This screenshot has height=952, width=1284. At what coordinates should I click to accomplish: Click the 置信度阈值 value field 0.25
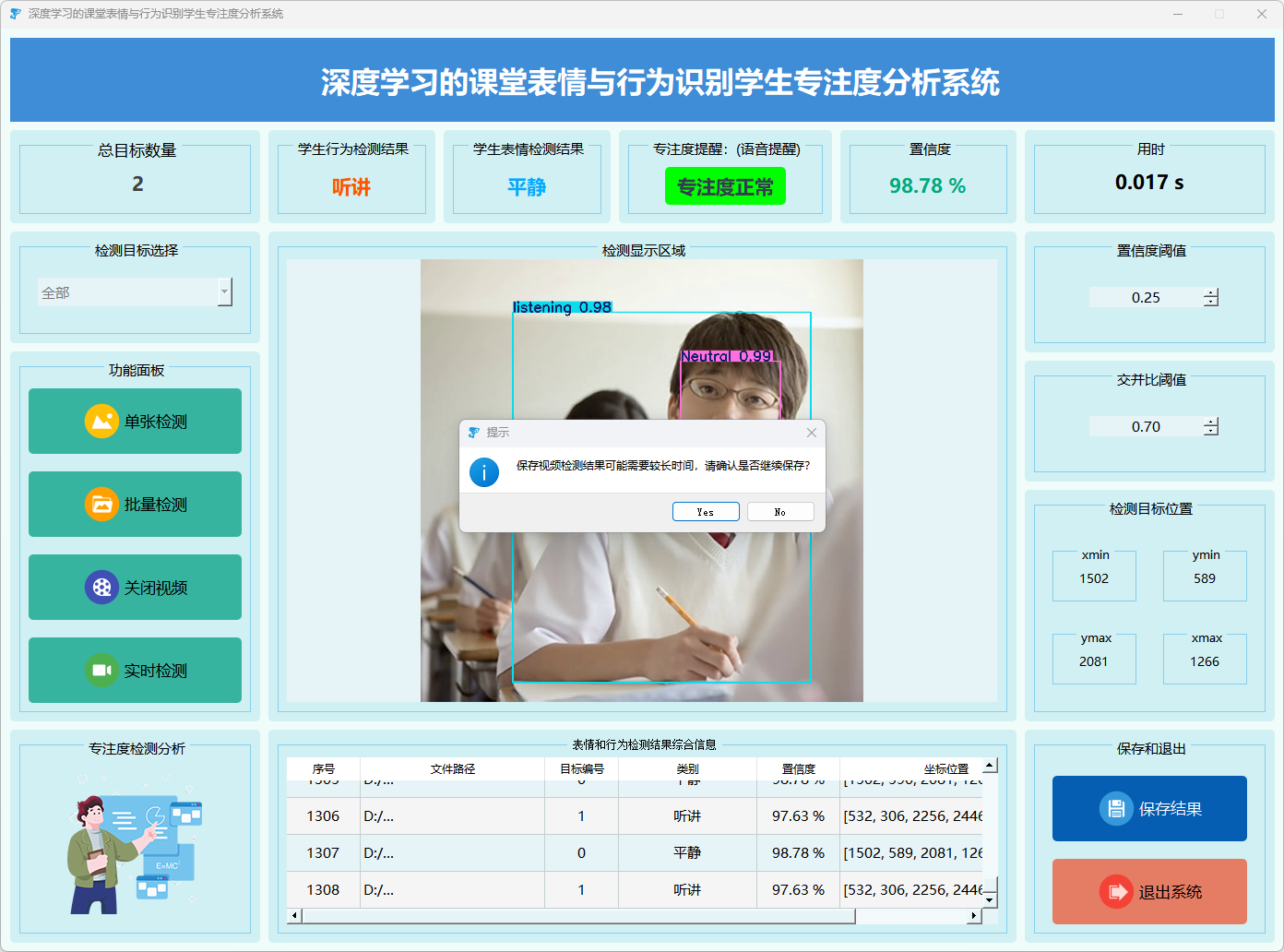(1146, 297)
